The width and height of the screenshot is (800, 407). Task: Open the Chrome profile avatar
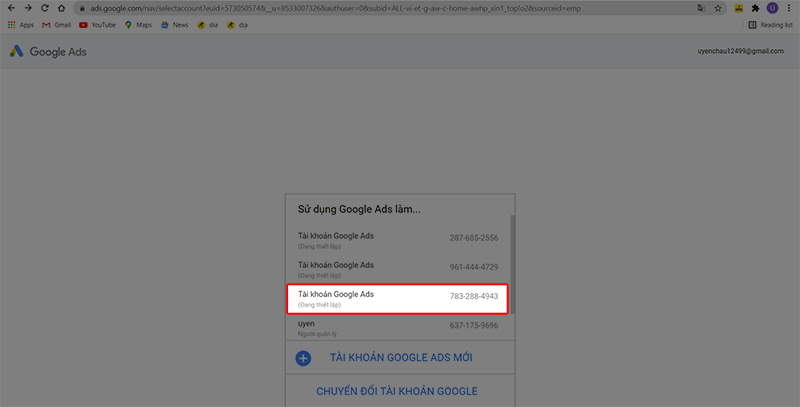pyautogui.click(x=772, y=8)
